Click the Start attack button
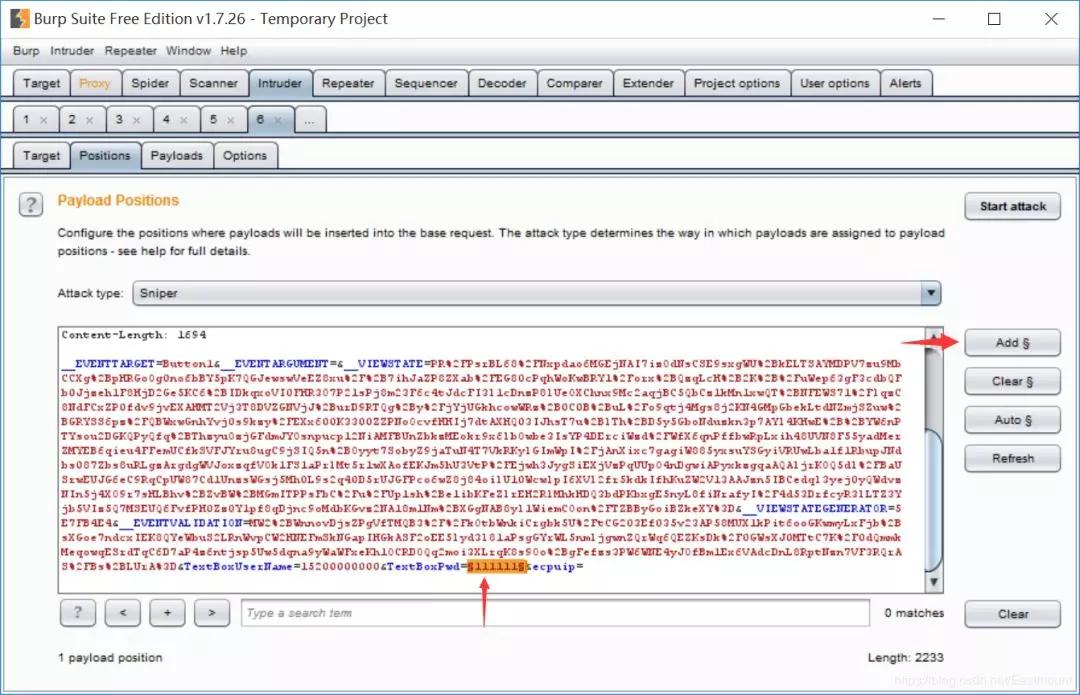 (x=1012, y=207)
